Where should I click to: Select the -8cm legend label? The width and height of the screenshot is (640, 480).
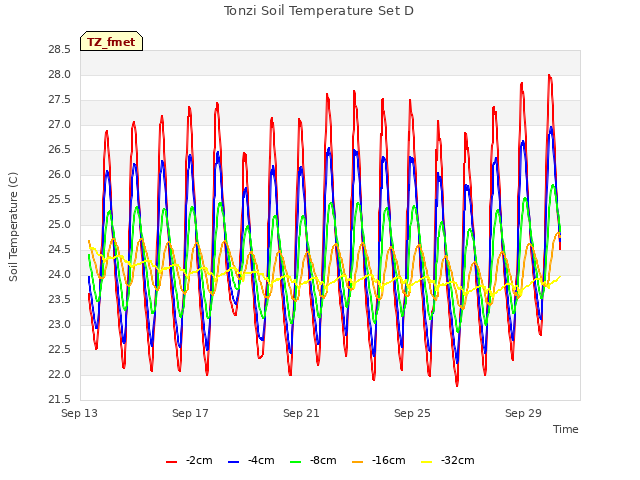tap(323, 460)
